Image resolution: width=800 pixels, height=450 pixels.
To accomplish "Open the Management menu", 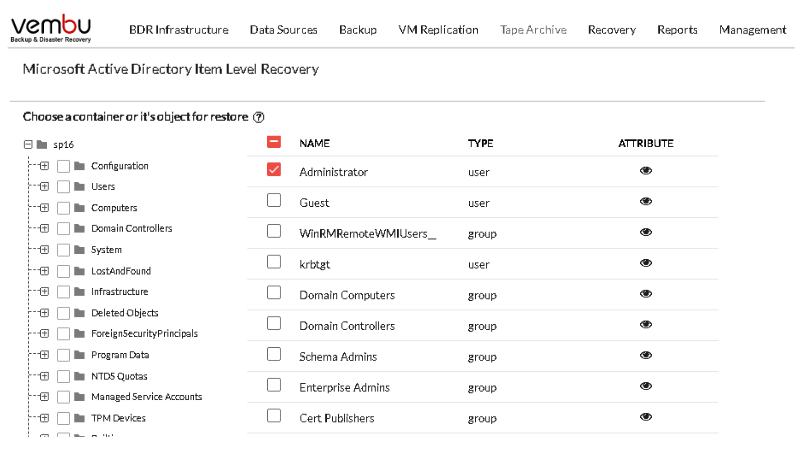I will point(753,30).
